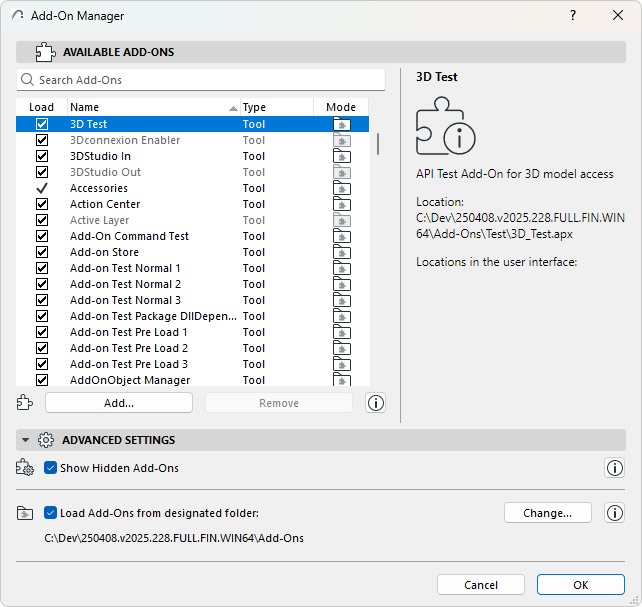The width and height of the screenshot is (642, 607).
Task: Click the gear icon in Advanced Settings header
Action: click(x=45, y=440)
